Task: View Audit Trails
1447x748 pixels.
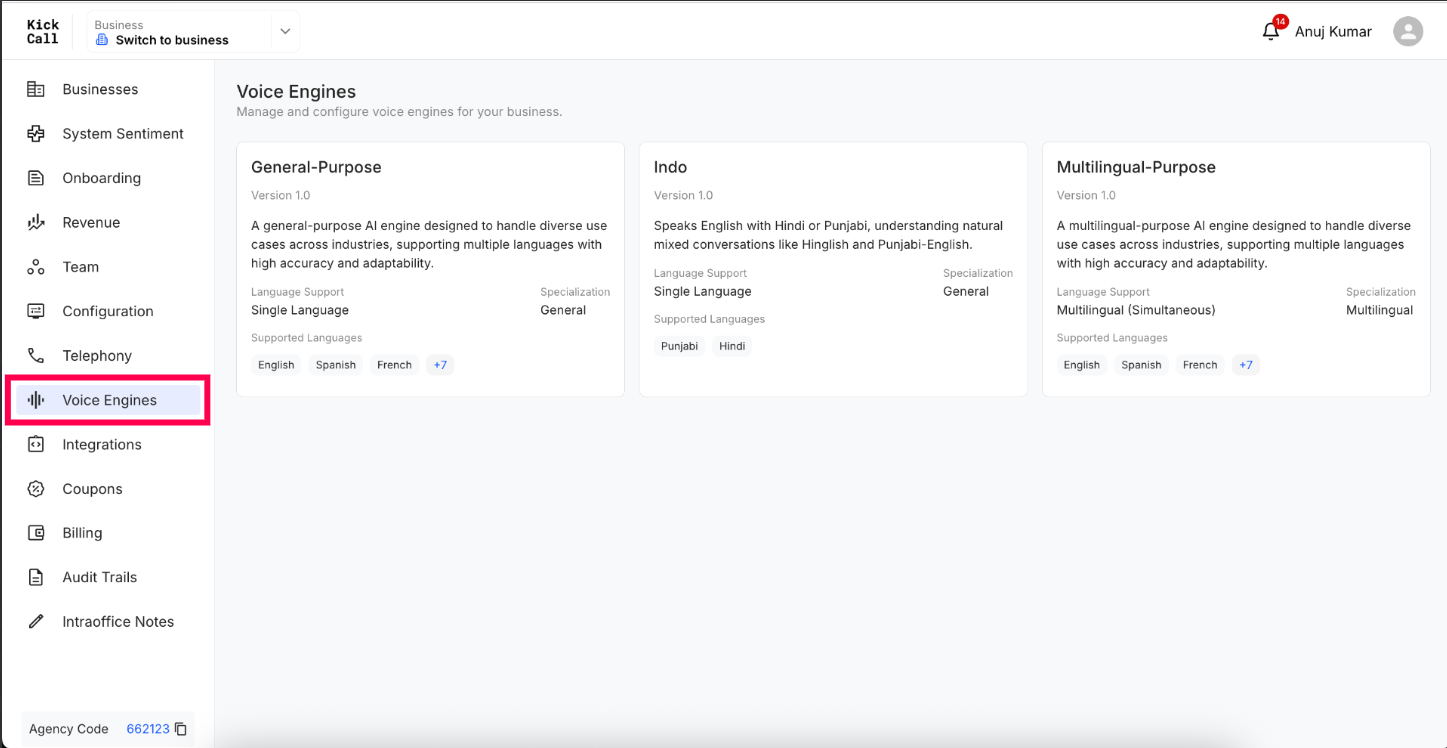Action: tap(108, 577)
